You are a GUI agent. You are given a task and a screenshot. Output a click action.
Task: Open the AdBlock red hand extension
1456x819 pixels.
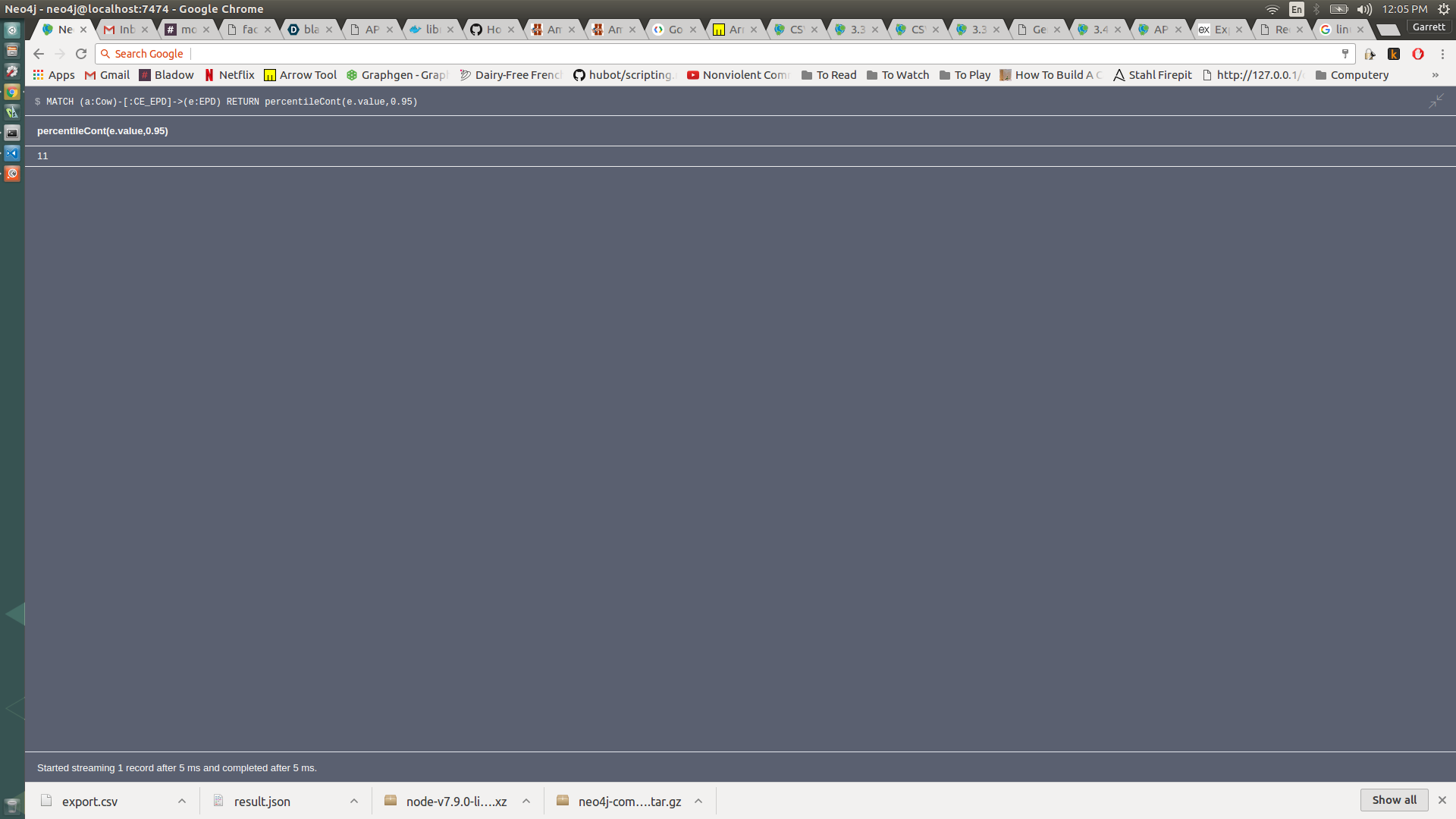(x=1418, y=54)
